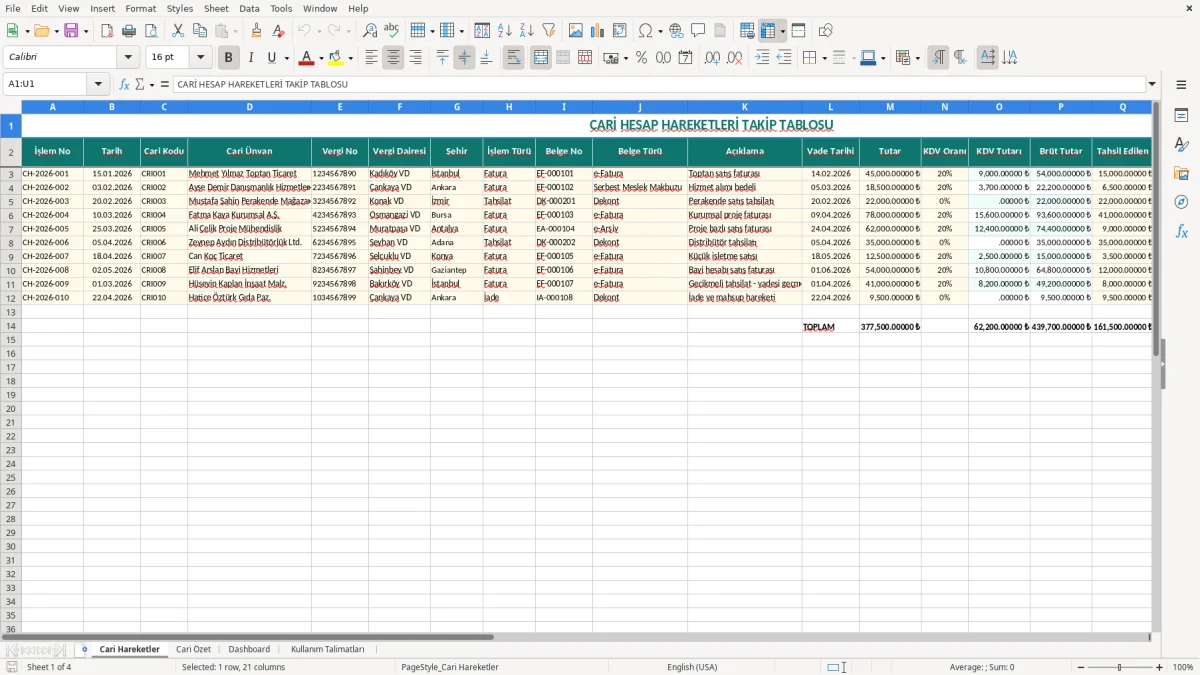1200x675 pixels.
Task: Toggle Italic formatting
Action: (251, 58)
